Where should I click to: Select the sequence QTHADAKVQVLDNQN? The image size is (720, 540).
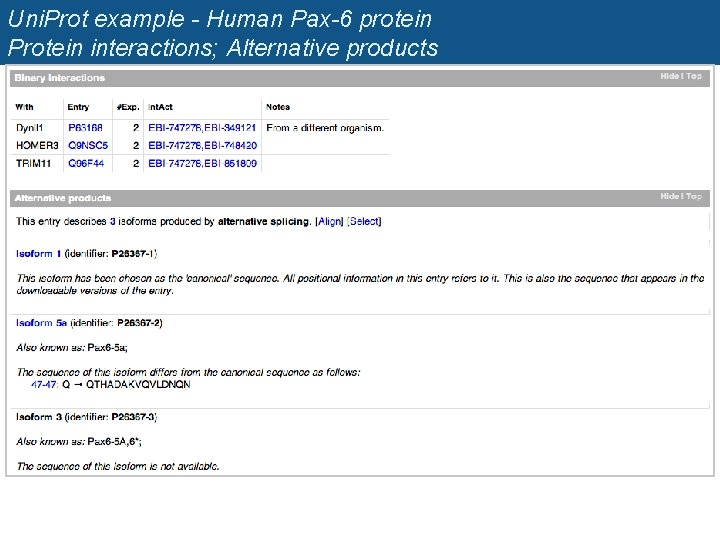138,385
